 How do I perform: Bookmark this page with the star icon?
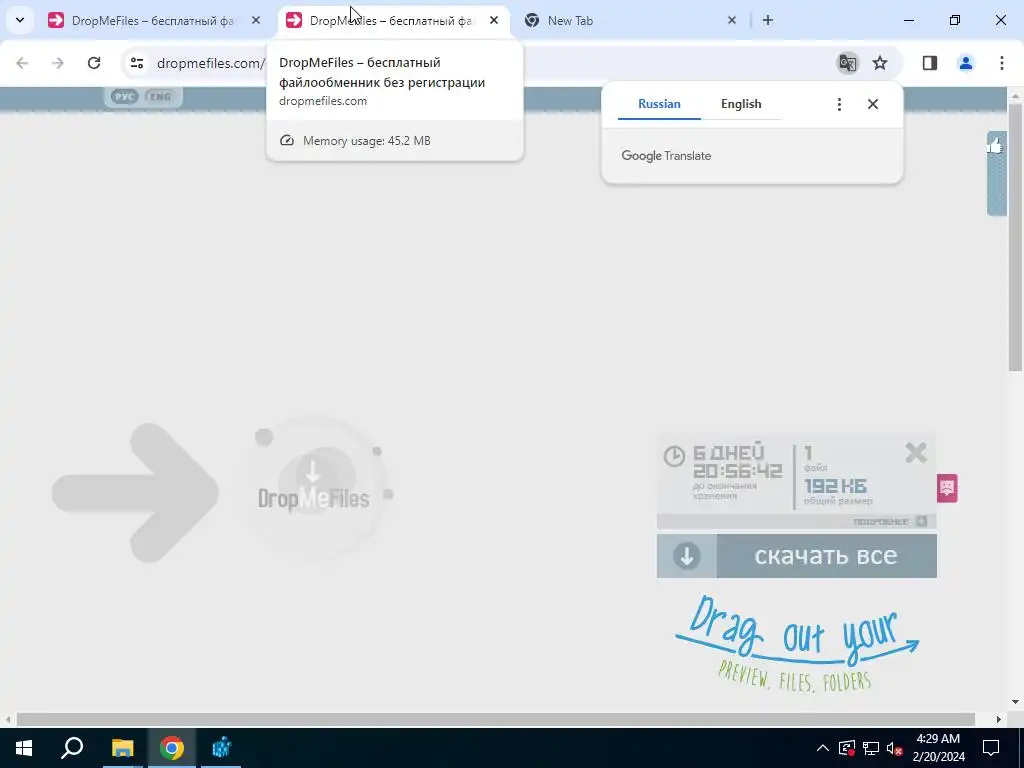[x=880, y=63]
